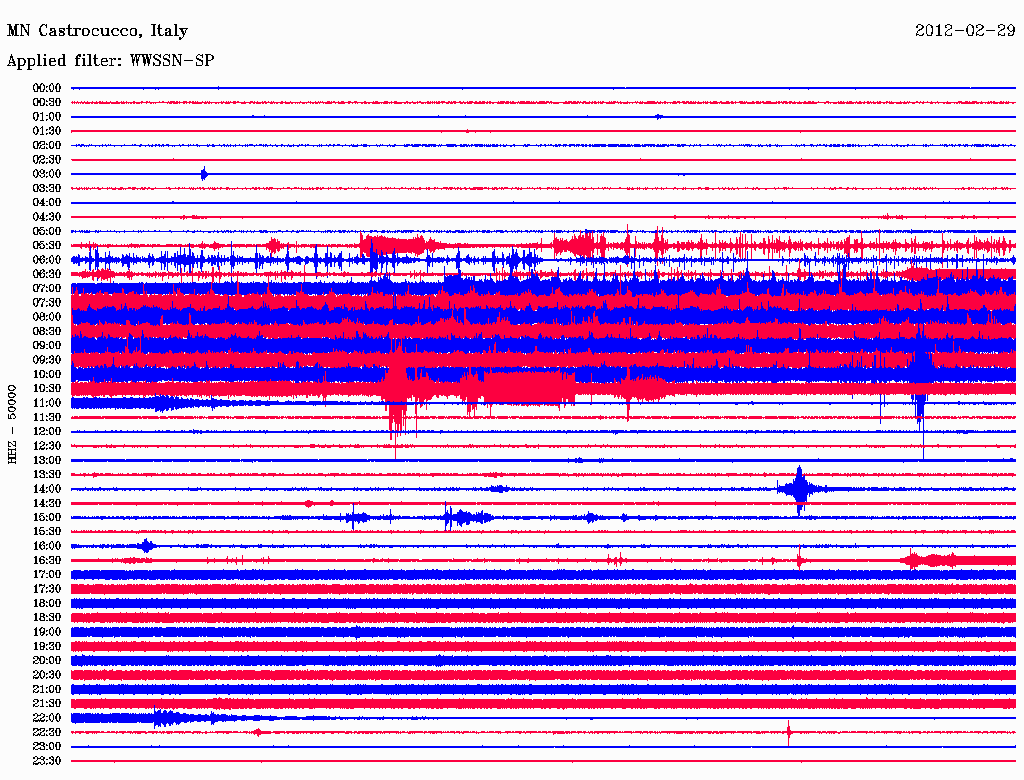Click the 03:30 time label

[x=47, y=188]
